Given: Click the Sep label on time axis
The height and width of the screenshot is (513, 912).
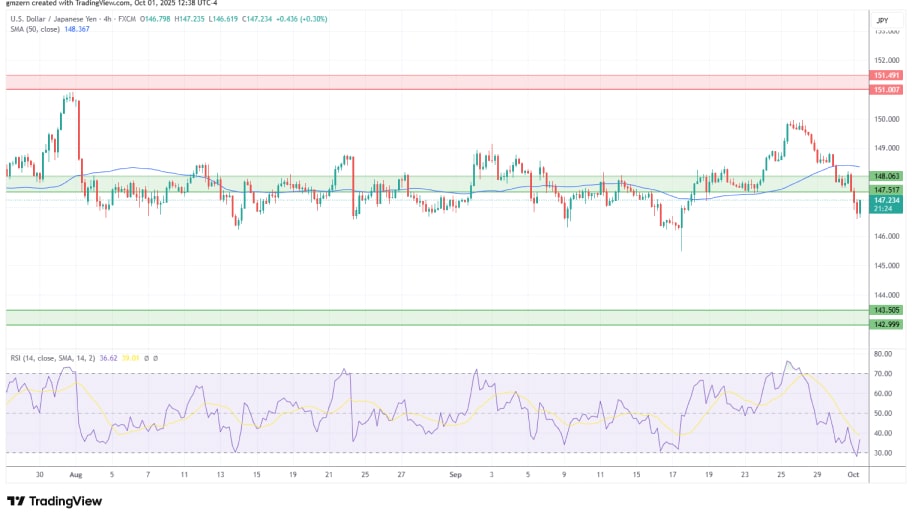Looking at the screenshot, I should [x=454, y=476].
